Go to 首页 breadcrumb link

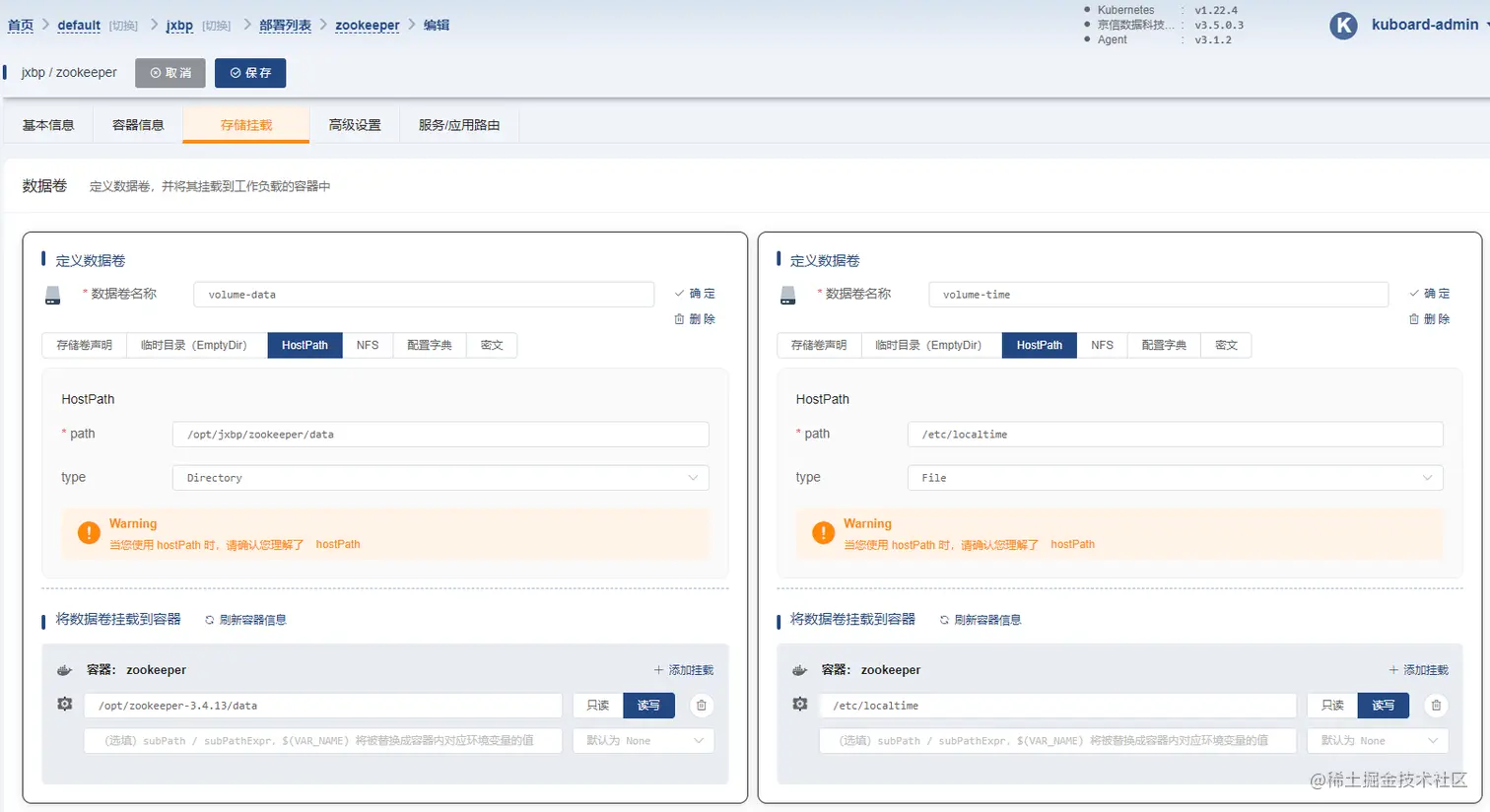(21, 26)
